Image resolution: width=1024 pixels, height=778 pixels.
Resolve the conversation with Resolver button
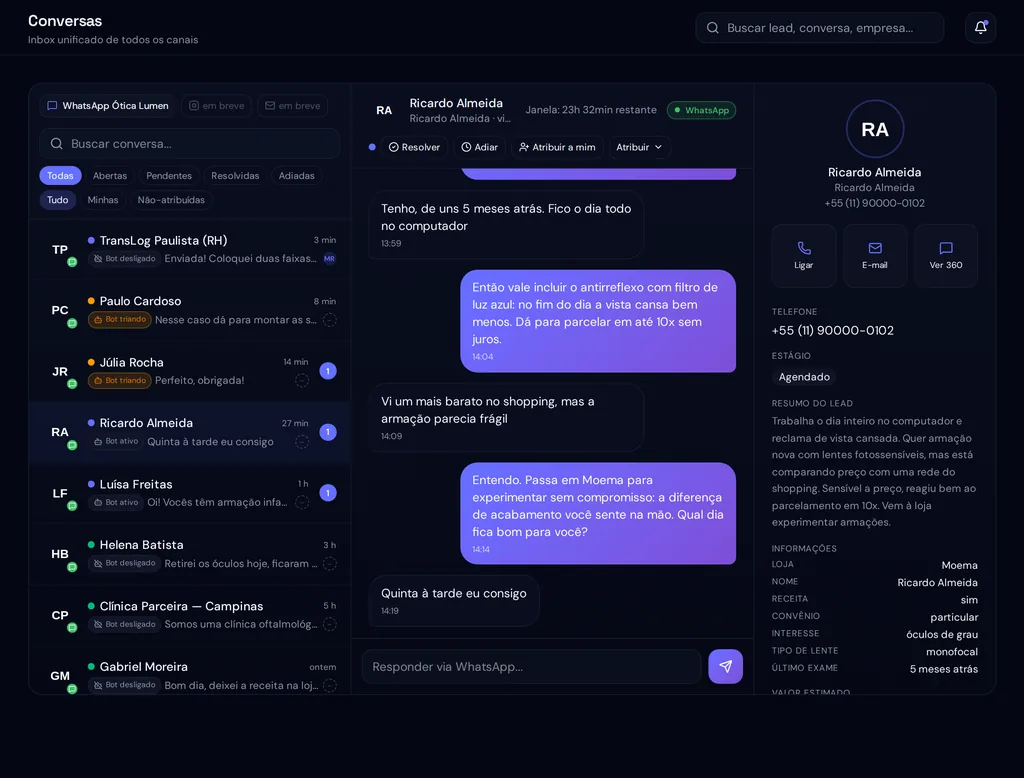point(414,147)
